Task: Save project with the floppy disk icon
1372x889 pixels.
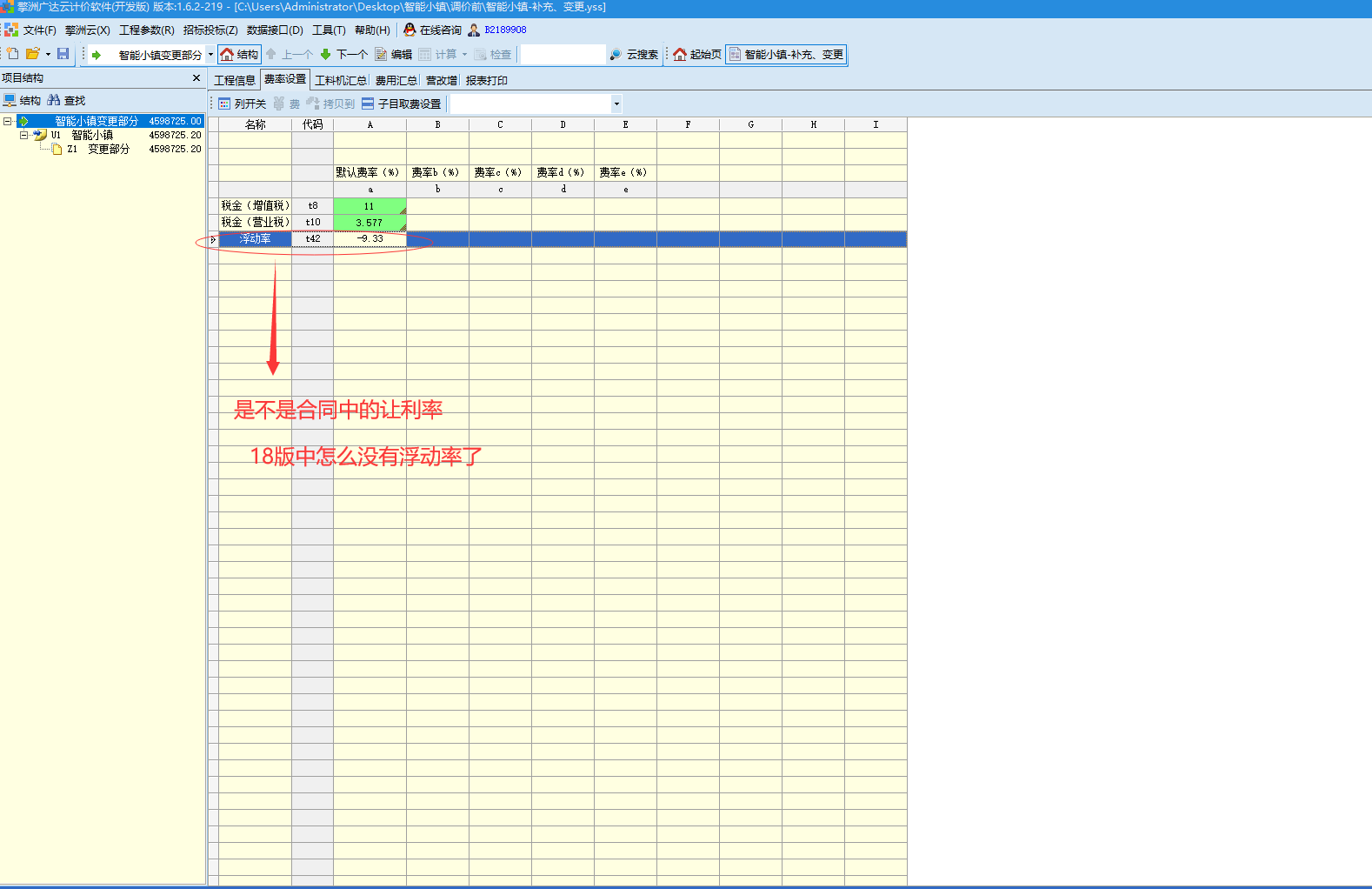Action: (63, 54)
